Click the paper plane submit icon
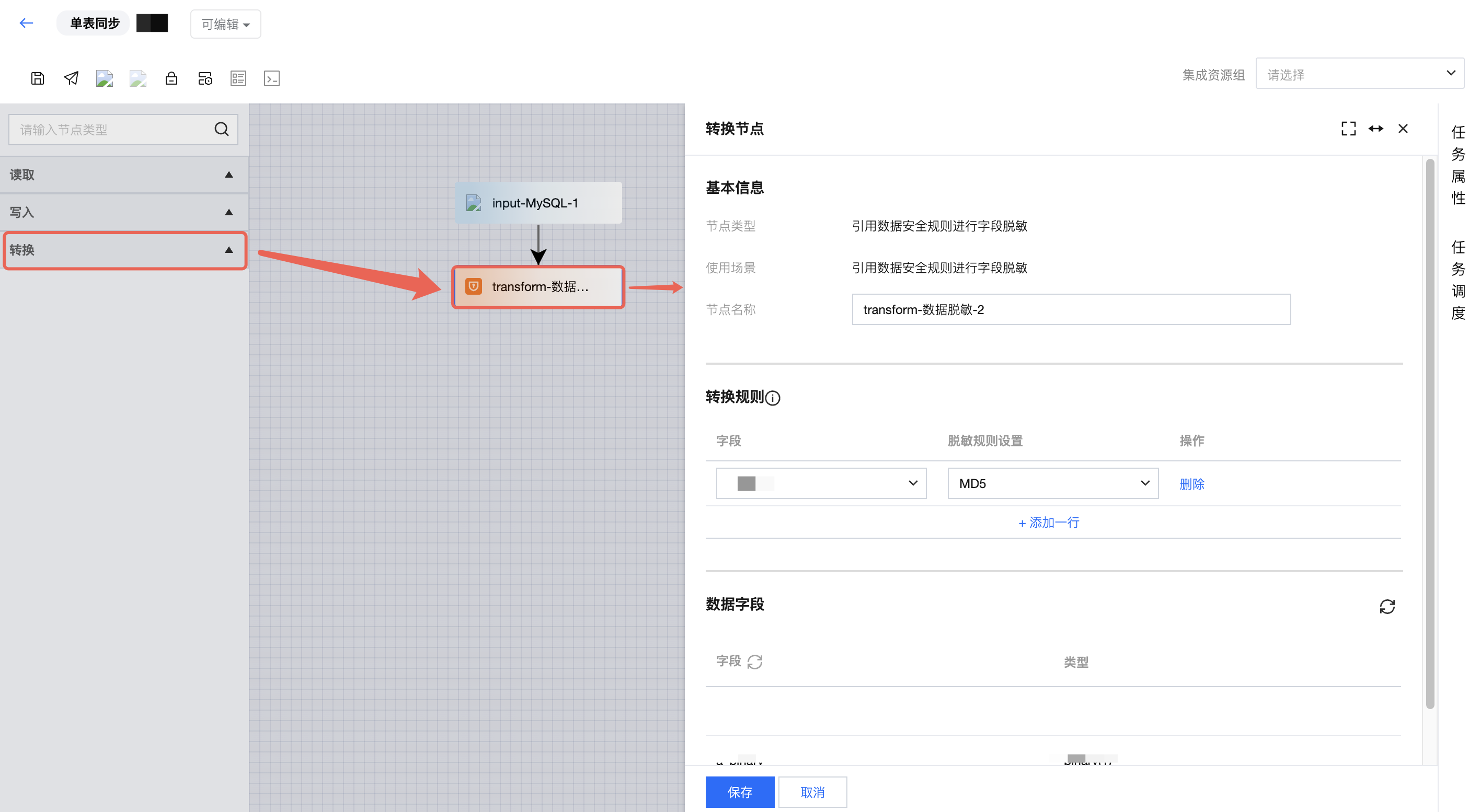Viewport: 1469px width, 812px height. [71, 78]
